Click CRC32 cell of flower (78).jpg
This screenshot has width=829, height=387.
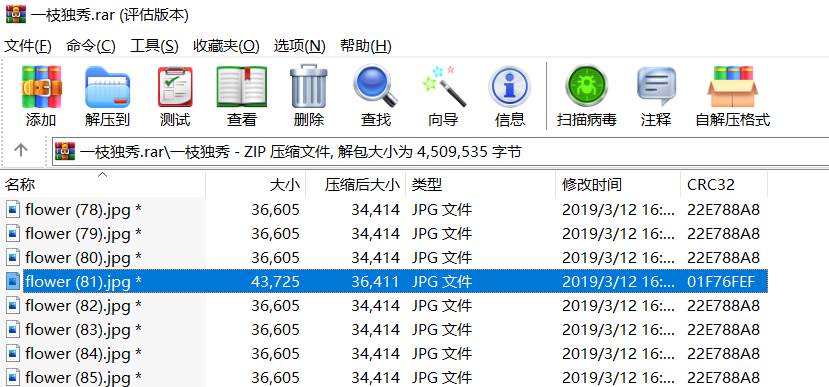(x=723, y=210)
